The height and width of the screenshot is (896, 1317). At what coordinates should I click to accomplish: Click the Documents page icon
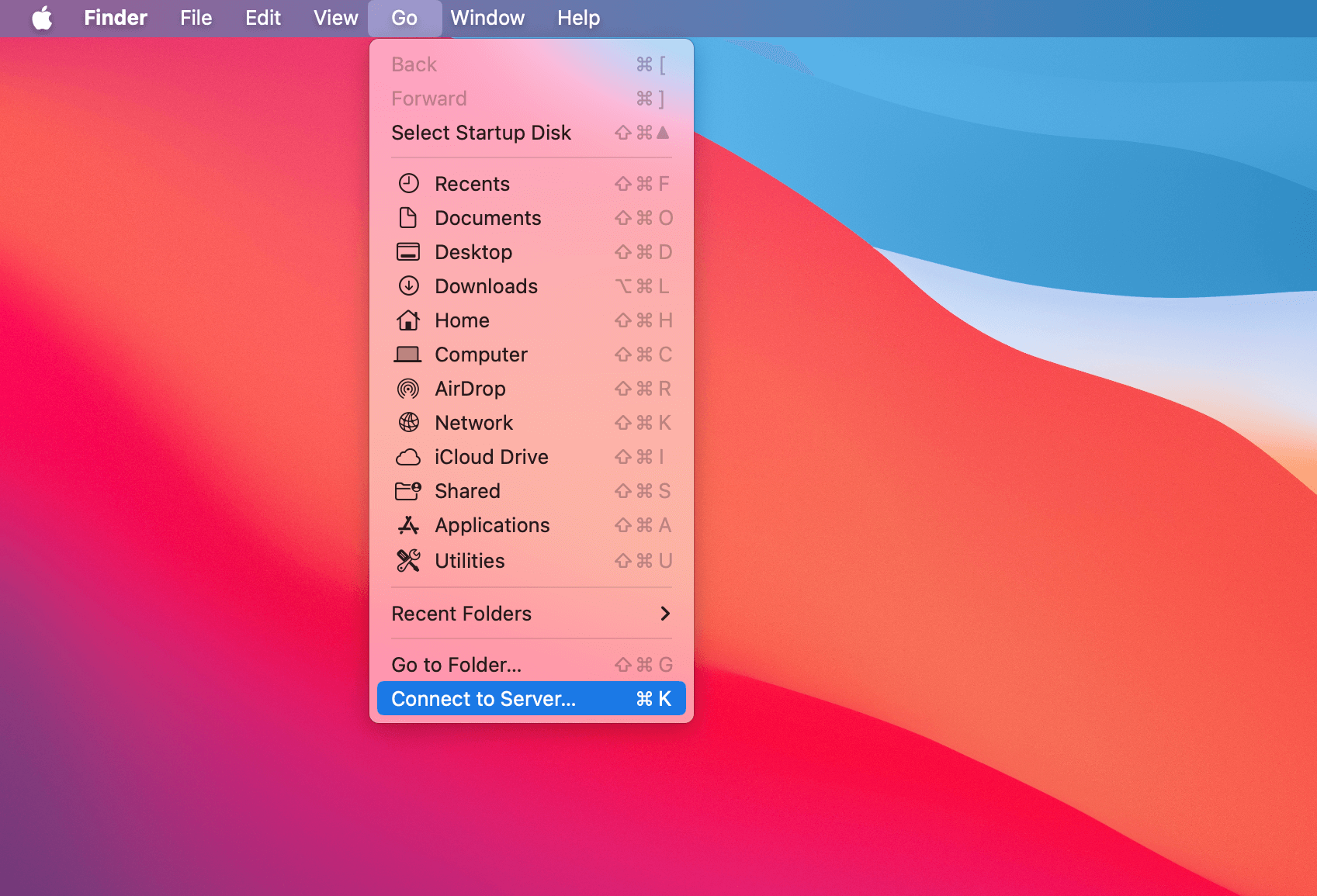tap(409, 218)
